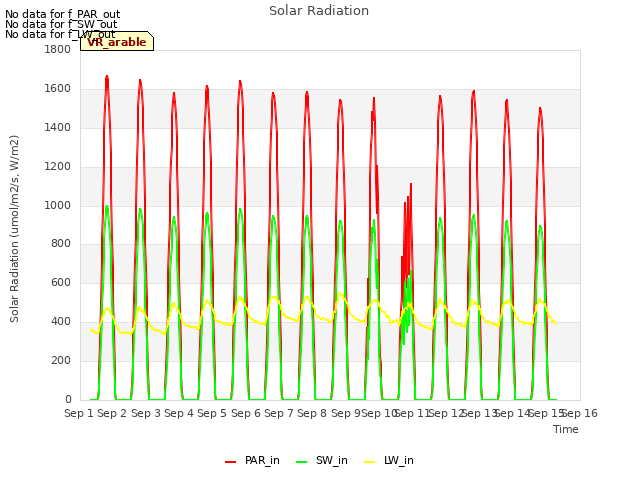Click the Sep 2 x-axis tick label

[x=112, y=413]
